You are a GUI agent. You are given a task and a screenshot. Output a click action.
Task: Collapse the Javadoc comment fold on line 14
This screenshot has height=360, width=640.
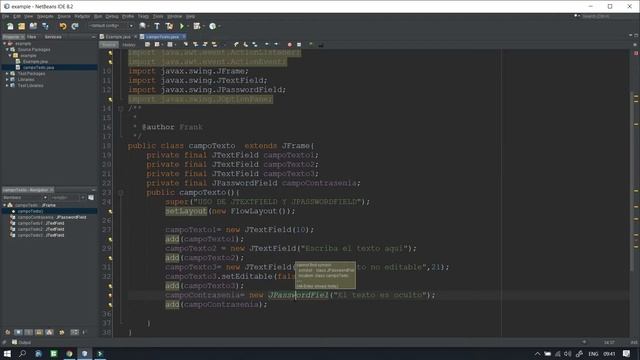coord(120,109)
